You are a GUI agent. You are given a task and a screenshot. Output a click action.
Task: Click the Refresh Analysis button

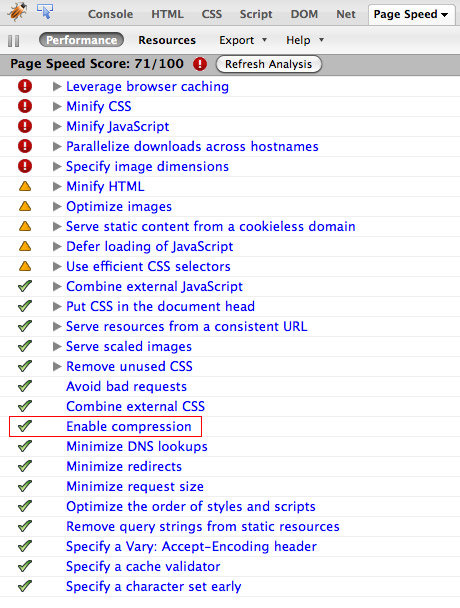pos(268,64)
